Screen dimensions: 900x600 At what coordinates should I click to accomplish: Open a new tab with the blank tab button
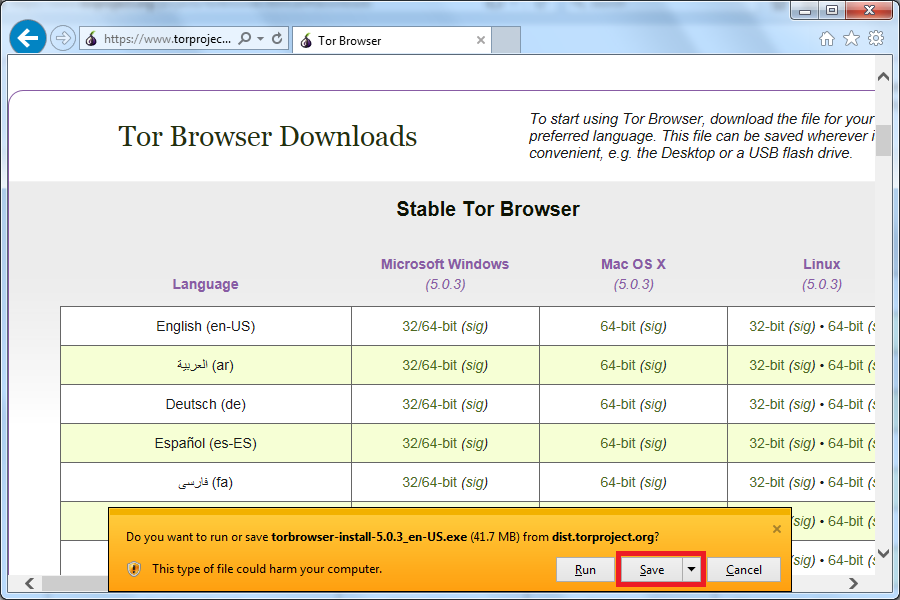coord(506,40)
